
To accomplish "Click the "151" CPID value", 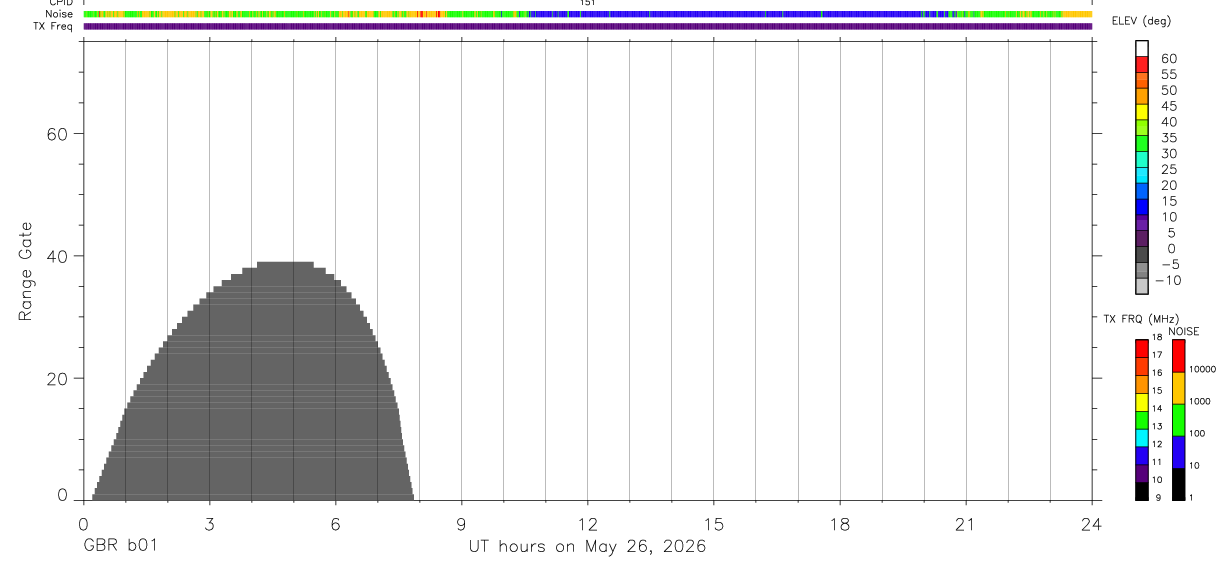I will pyautogui.click(x=588, y=3).
